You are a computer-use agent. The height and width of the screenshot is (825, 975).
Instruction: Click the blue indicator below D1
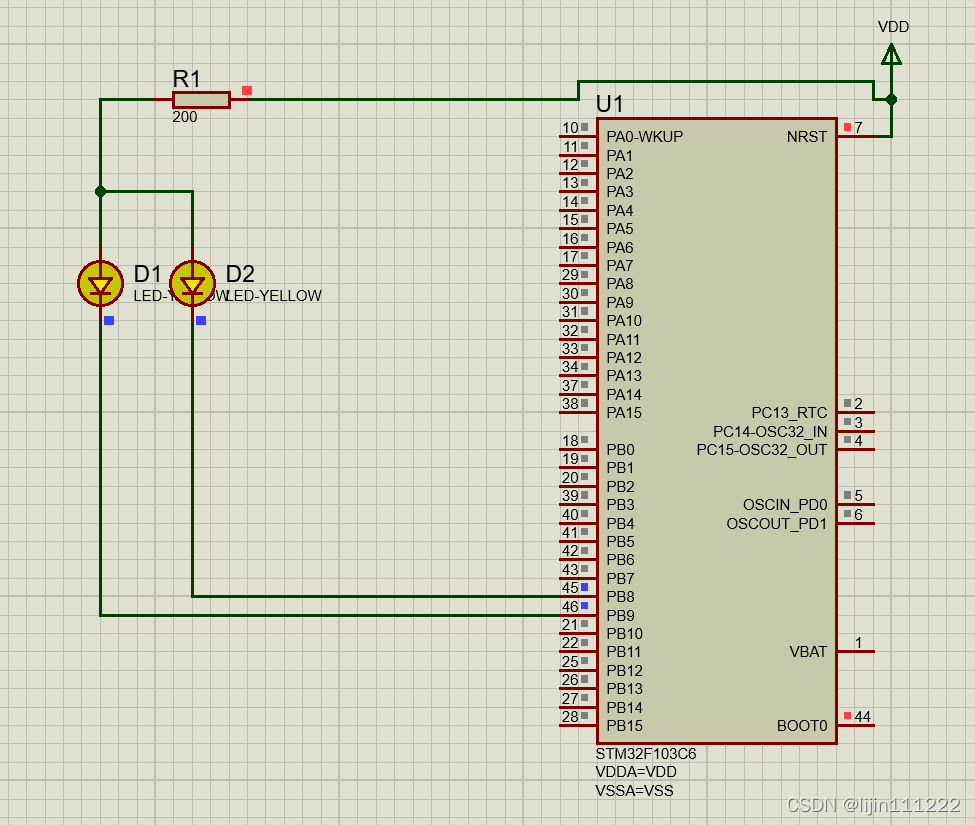(x=109, y=321)
